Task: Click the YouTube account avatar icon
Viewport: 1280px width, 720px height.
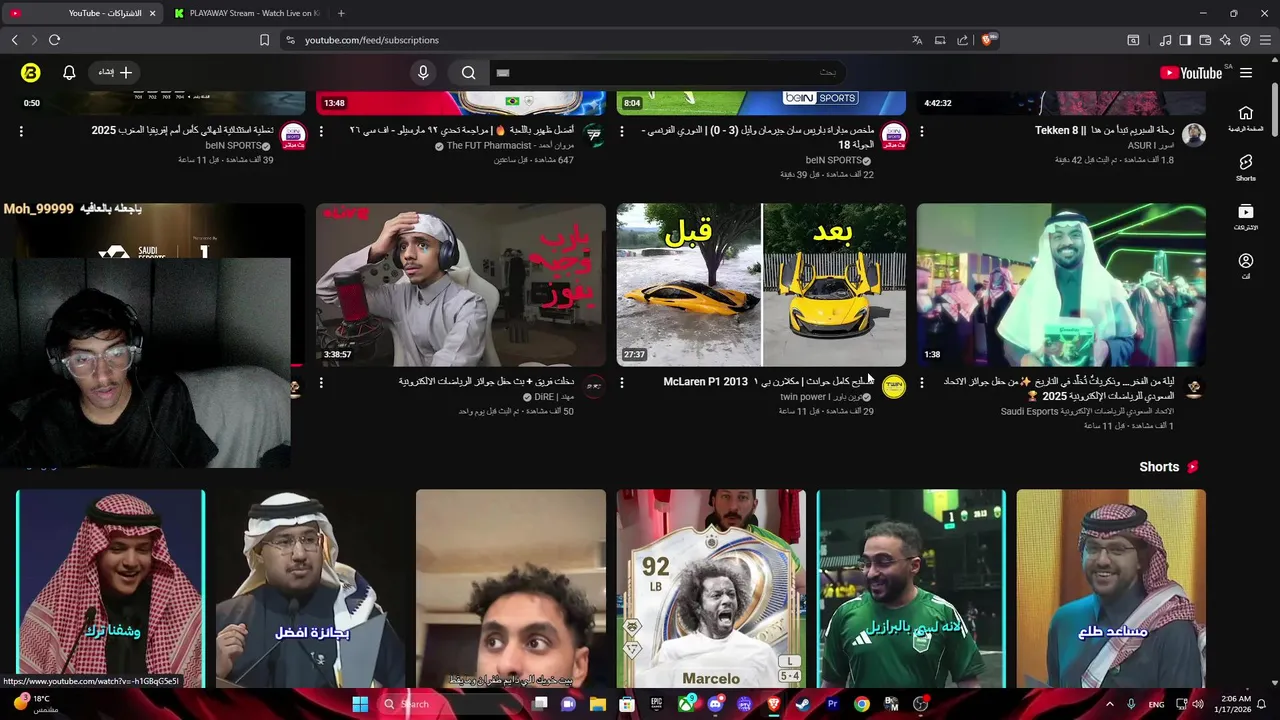Action: (31, 72)
